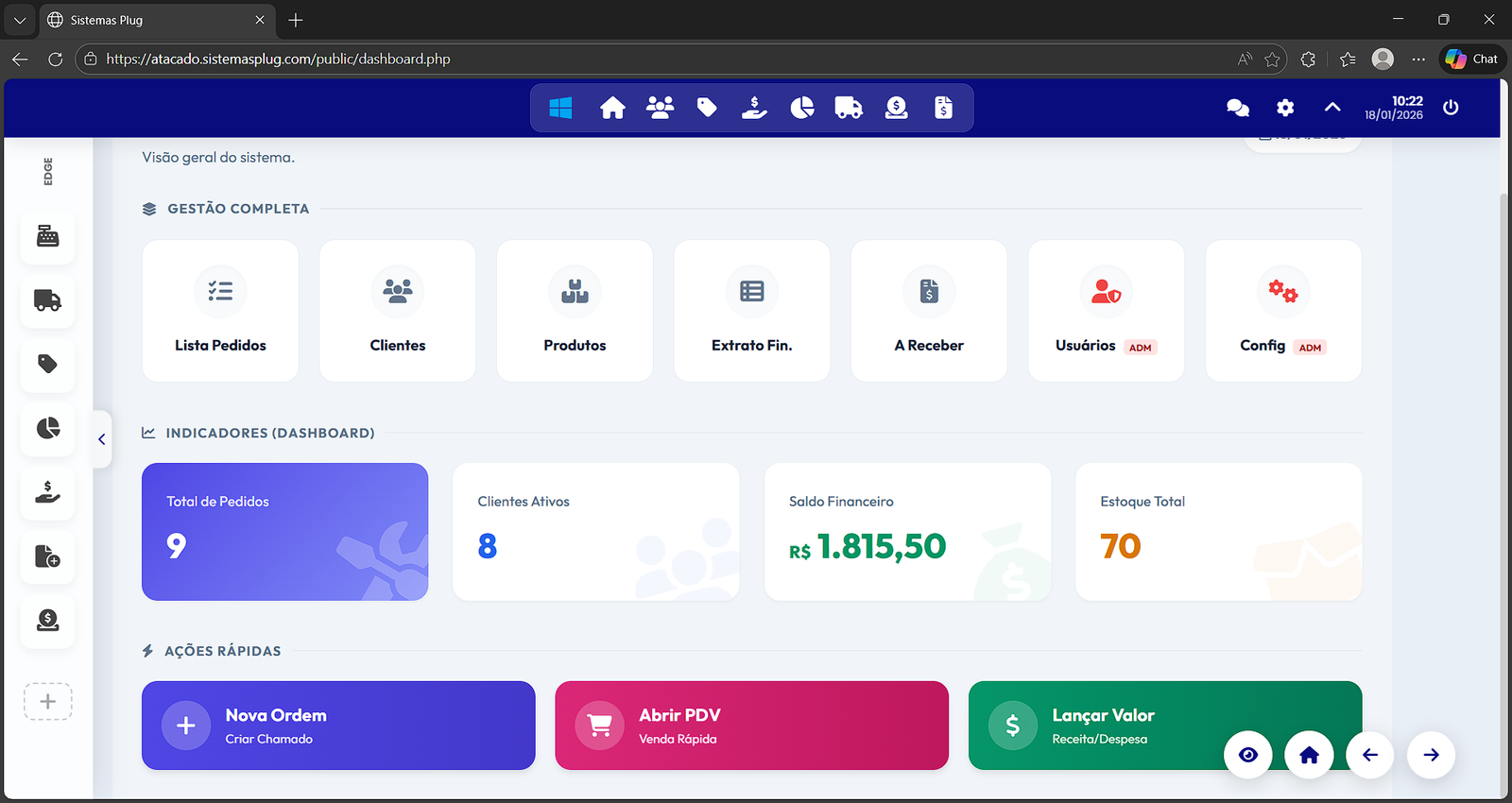Open the Lista Pedidos card
The width and height of the screenshot is (1512, 803).
(220, 311)
